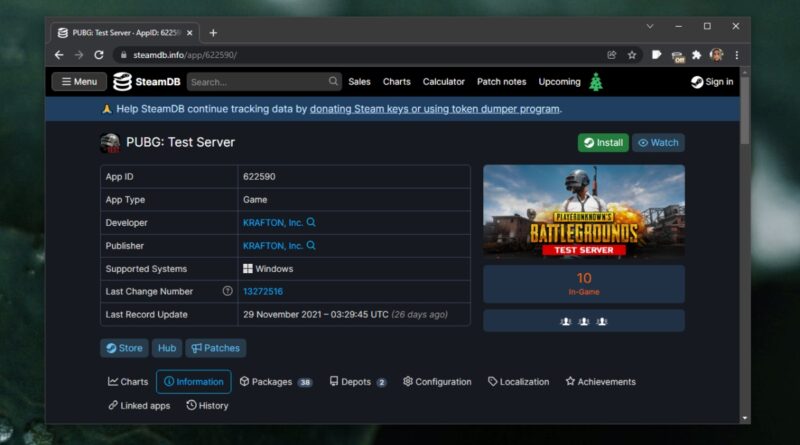Open the extensions puzzle icon
This screenshot has height=445, width=800.
(696, 55)
